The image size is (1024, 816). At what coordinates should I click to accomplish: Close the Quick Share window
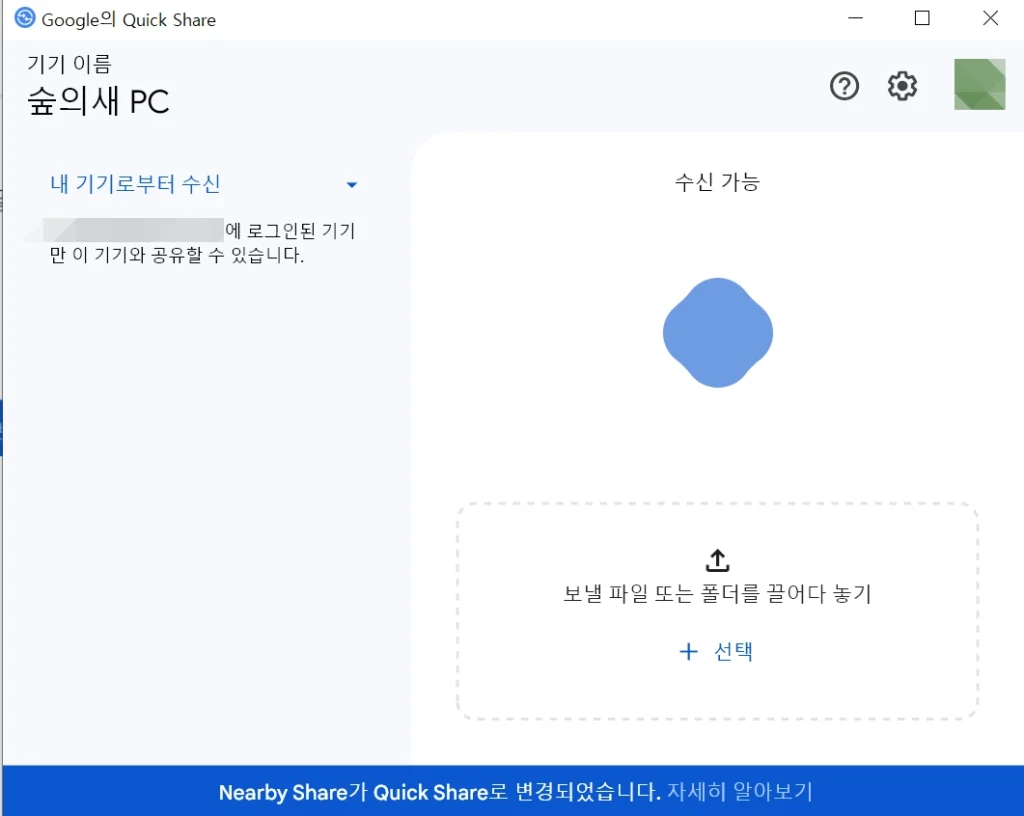click(991, 18)
